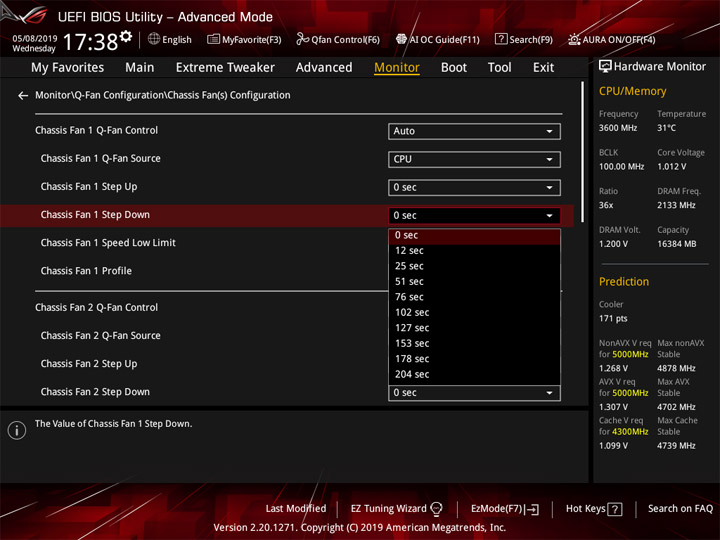The width and height of the screenshot is (720, 540).
Task: Click the info icon beside help text
Action: tap(17, 430)
